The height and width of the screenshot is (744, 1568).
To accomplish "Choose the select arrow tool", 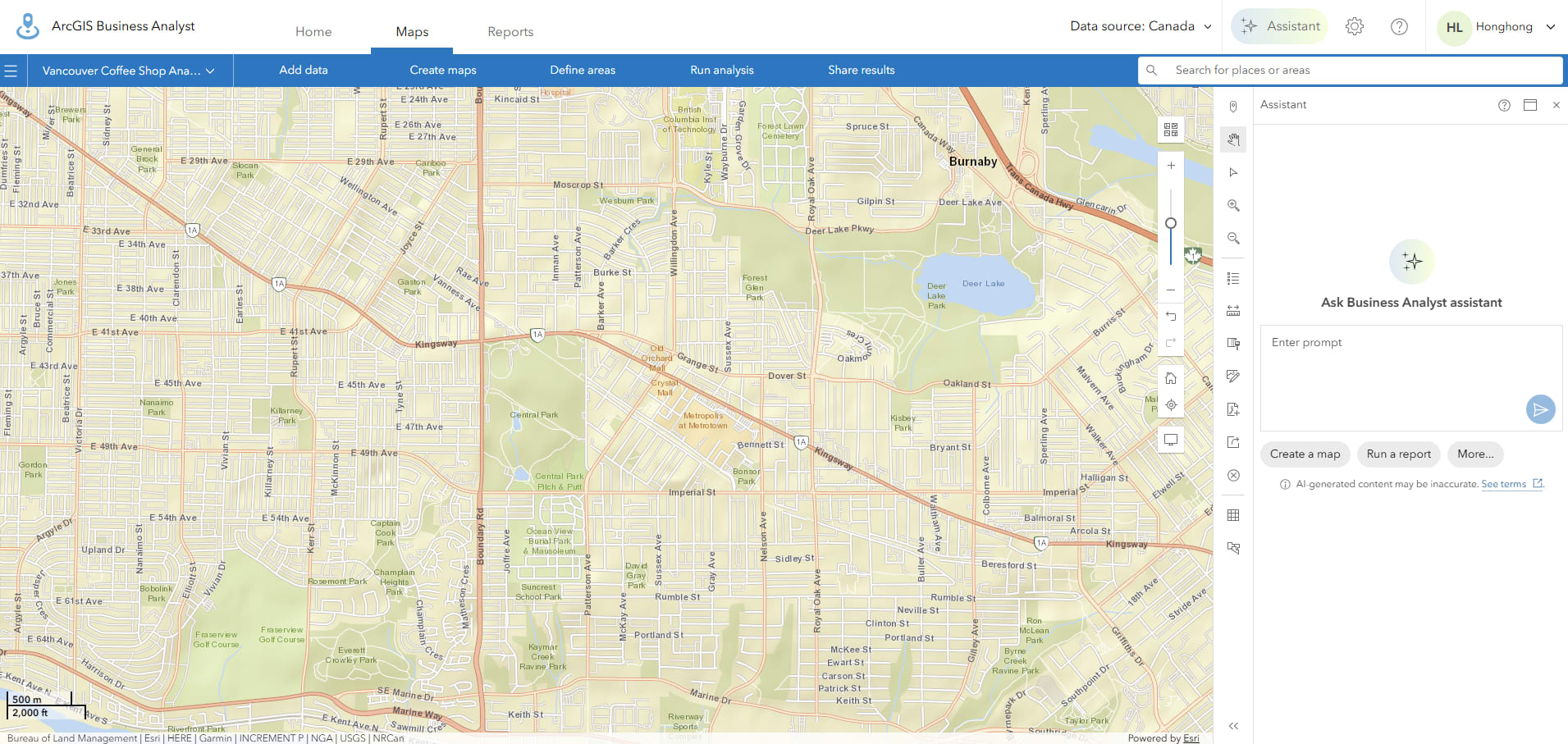I will click(1233, 172).
